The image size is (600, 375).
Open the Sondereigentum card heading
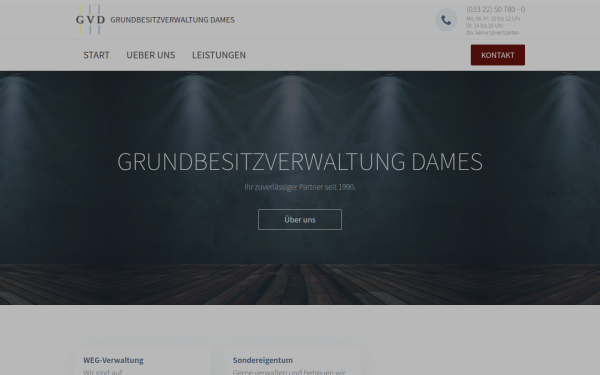263,360
